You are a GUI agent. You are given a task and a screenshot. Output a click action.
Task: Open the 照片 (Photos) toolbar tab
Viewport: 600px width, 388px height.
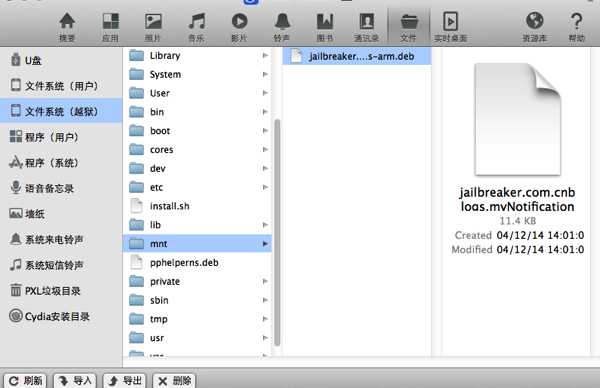pos(153,27)
